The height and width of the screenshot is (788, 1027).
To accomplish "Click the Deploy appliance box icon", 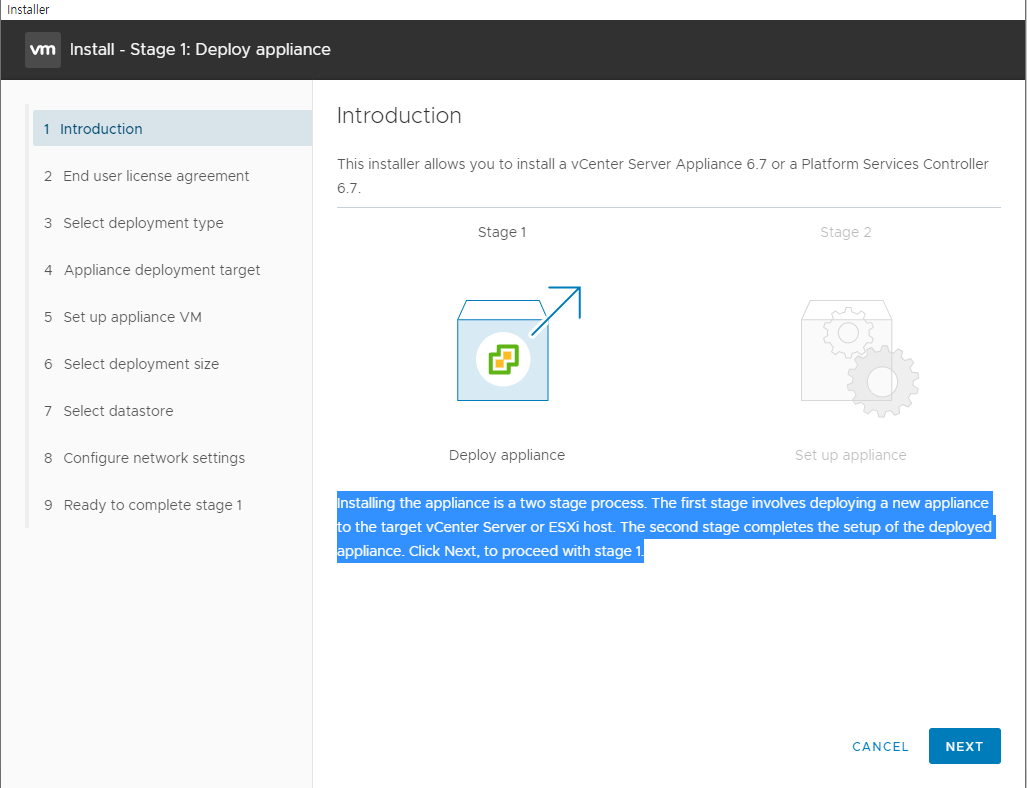I will pos(519,343).
